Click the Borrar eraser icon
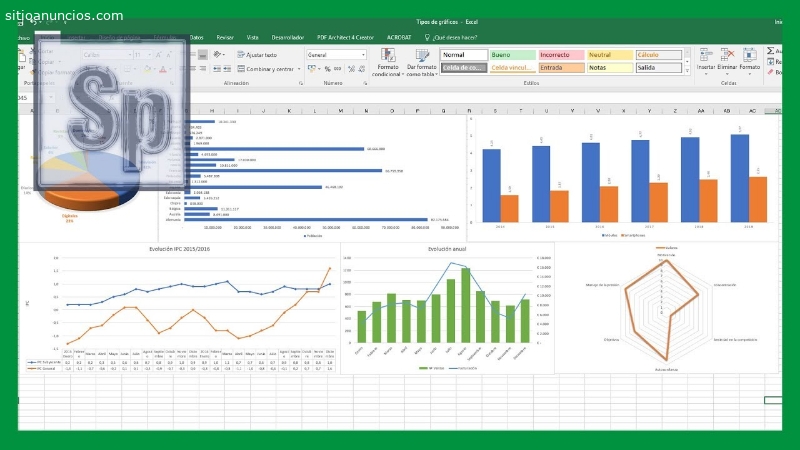800x450 pixels. [x=770, y=72]
